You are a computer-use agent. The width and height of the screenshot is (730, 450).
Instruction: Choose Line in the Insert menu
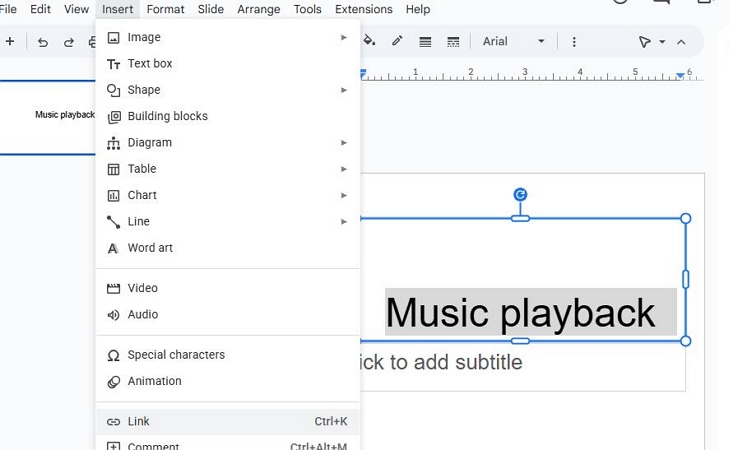click(228, 222)
